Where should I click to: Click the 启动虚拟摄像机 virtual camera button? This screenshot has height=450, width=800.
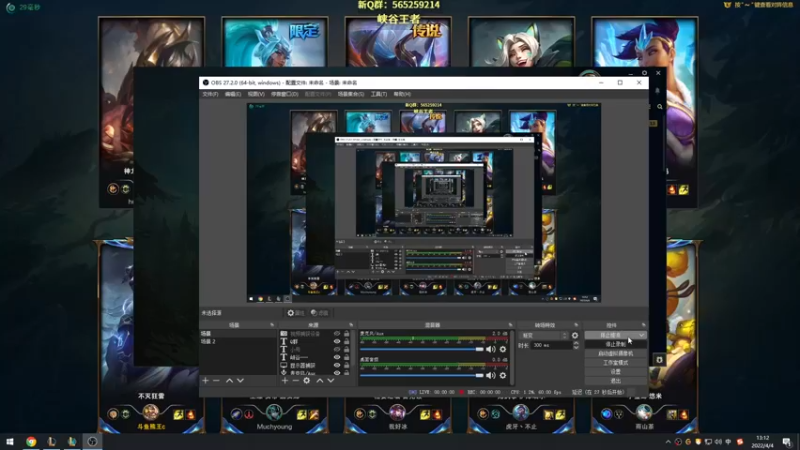tap(615, 354)
